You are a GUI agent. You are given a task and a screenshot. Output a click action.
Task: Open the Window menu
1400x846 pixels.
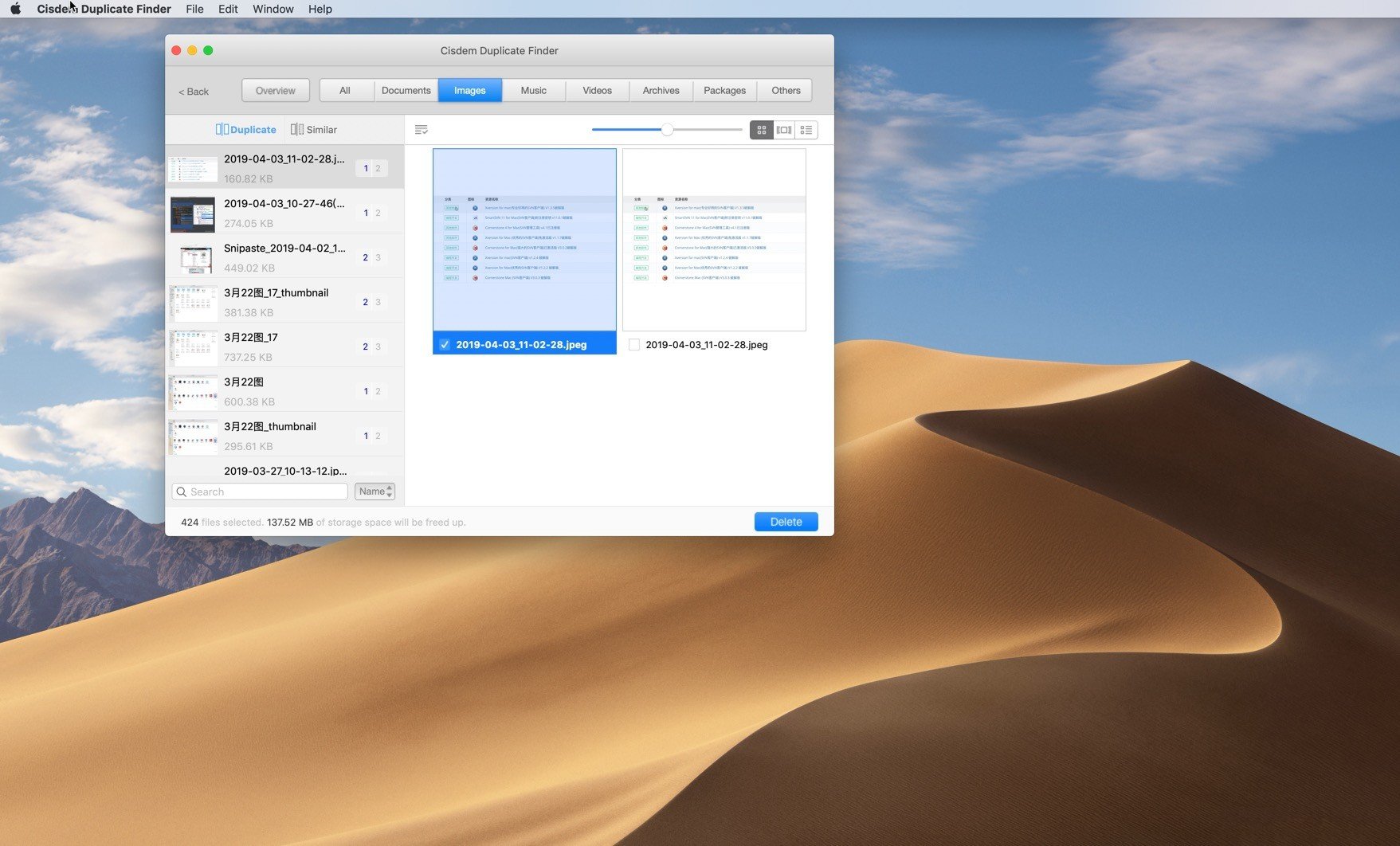pos(273,9)
